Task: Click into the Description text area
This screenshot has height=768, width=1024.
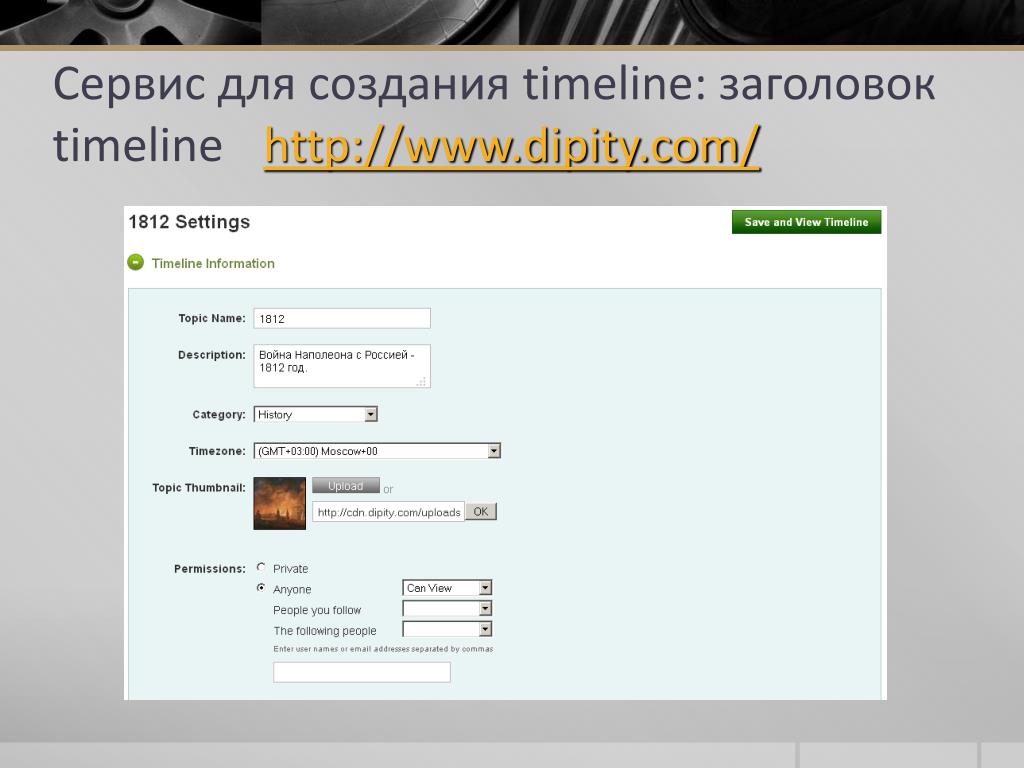Action: click(342, 366)
